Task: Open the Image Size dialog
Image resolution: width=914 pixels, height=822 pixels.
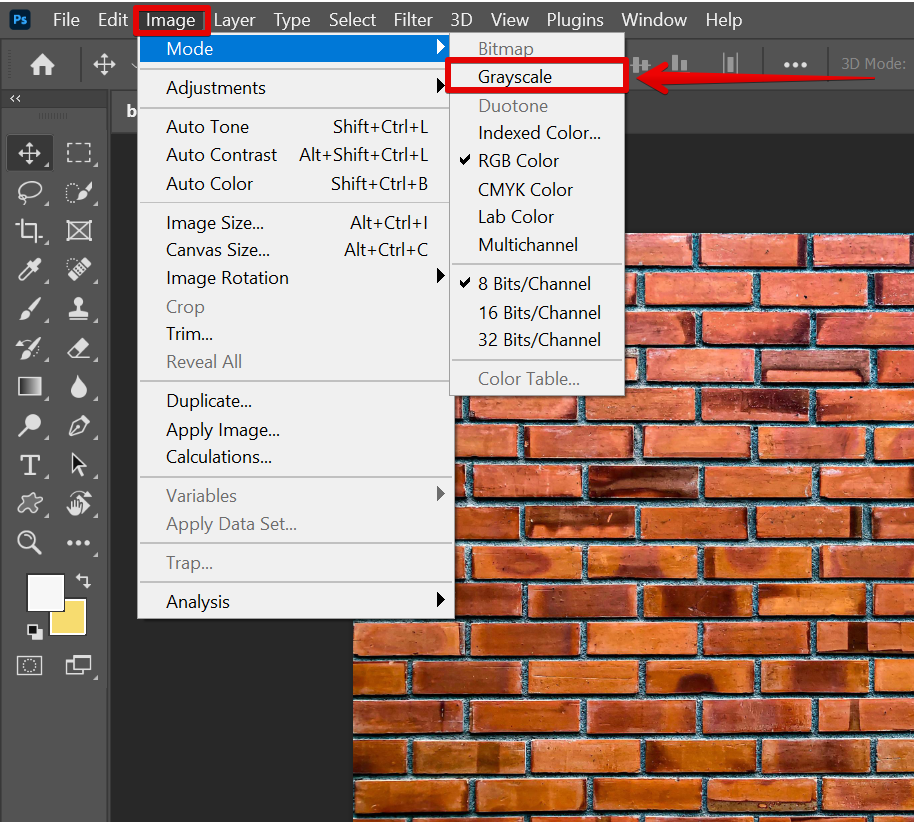Action: pos(215,223)
